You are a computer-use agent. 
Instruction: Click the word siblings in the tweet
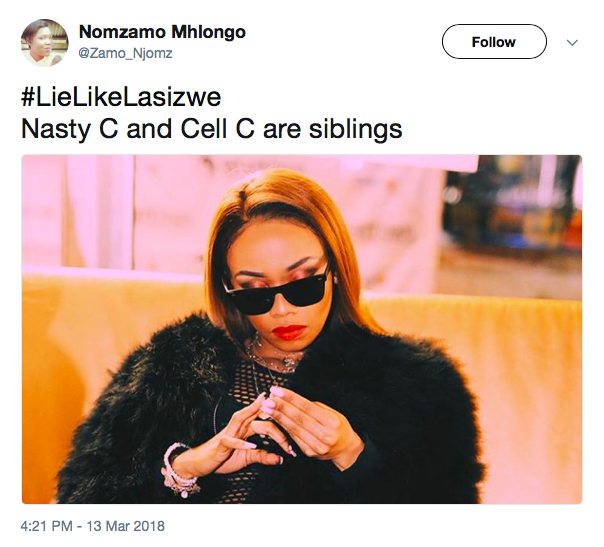click(356, 129)
